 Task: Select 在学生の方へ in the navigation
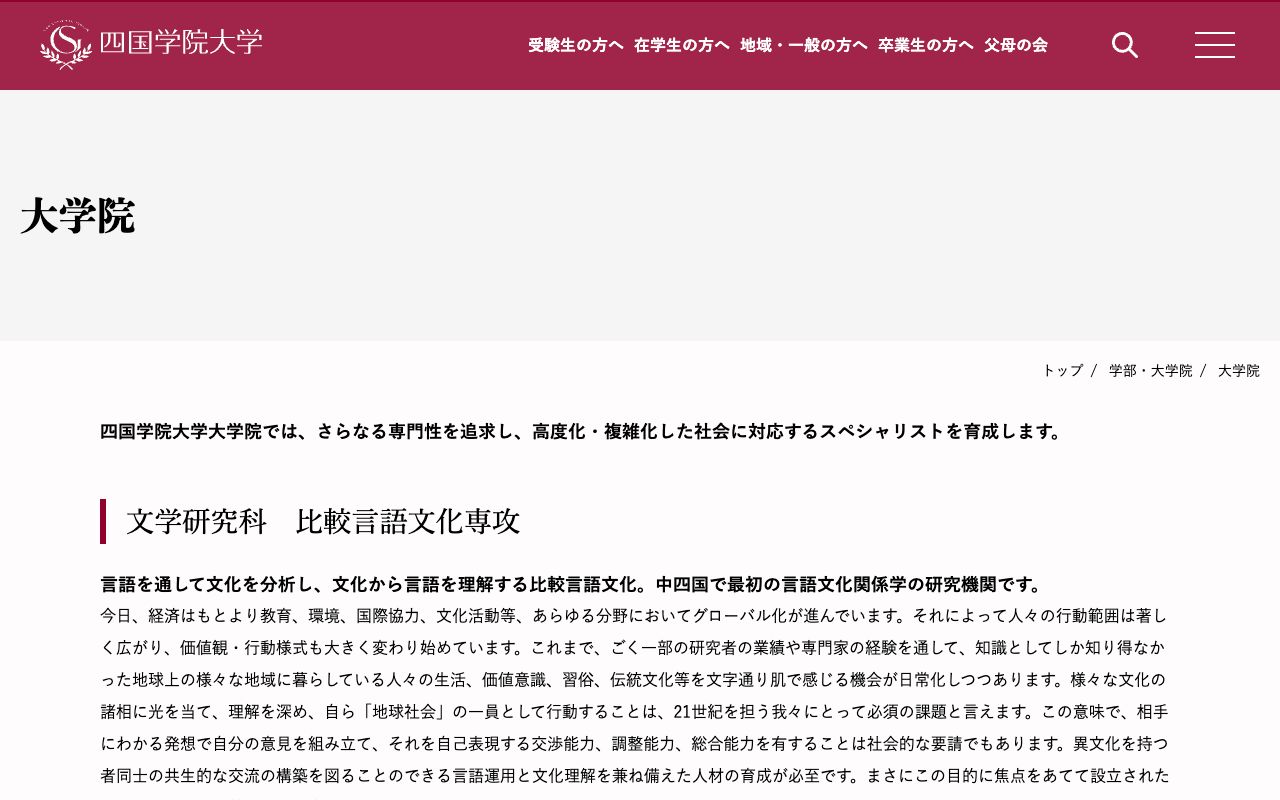click(681, 44)
